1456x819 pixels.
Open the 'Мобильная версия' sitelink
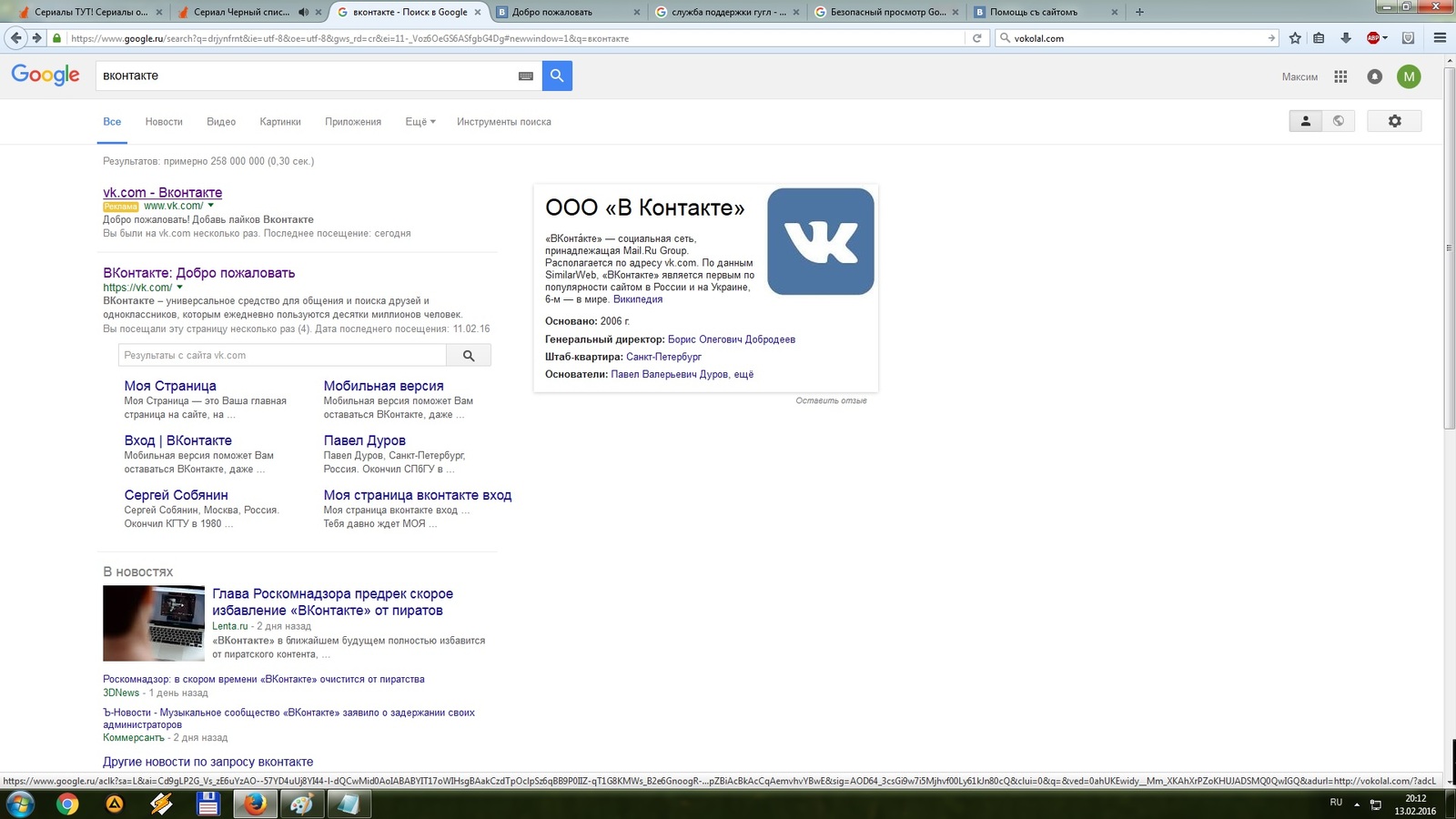tap(384, 386)
